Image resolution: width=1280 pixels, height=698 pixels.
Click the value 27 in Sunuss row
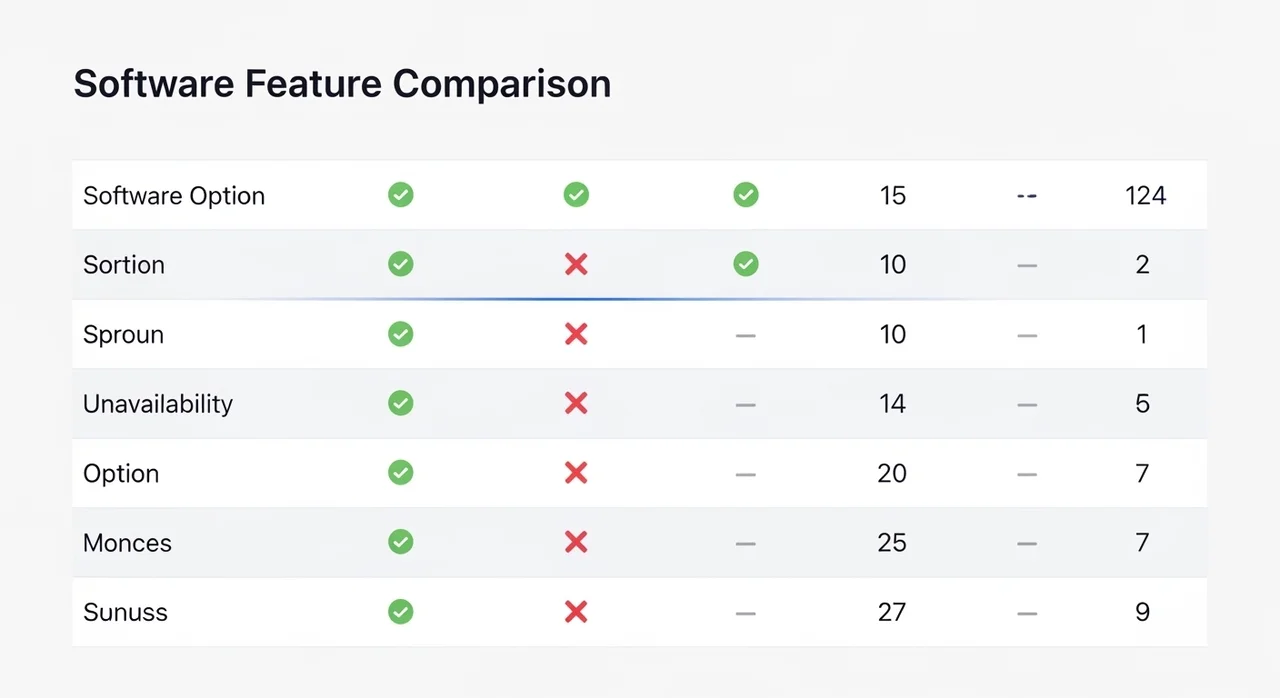[x=892, y=612]
